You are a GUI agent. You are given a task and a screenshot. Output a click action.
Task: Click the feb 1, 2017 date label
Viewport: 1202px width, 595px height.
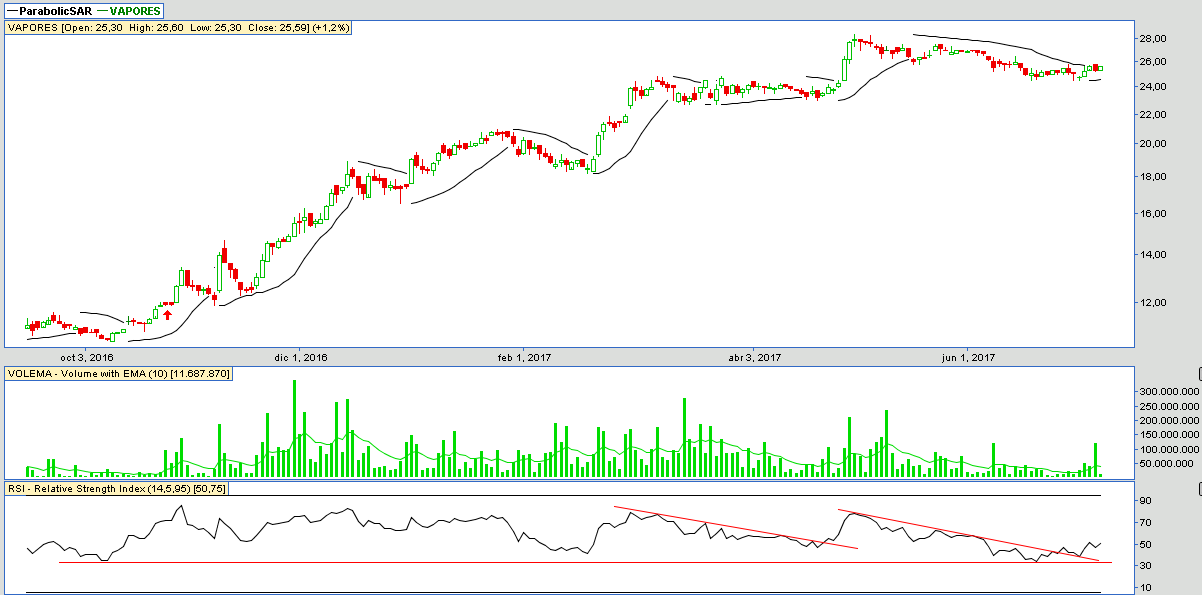coord(524,357)
